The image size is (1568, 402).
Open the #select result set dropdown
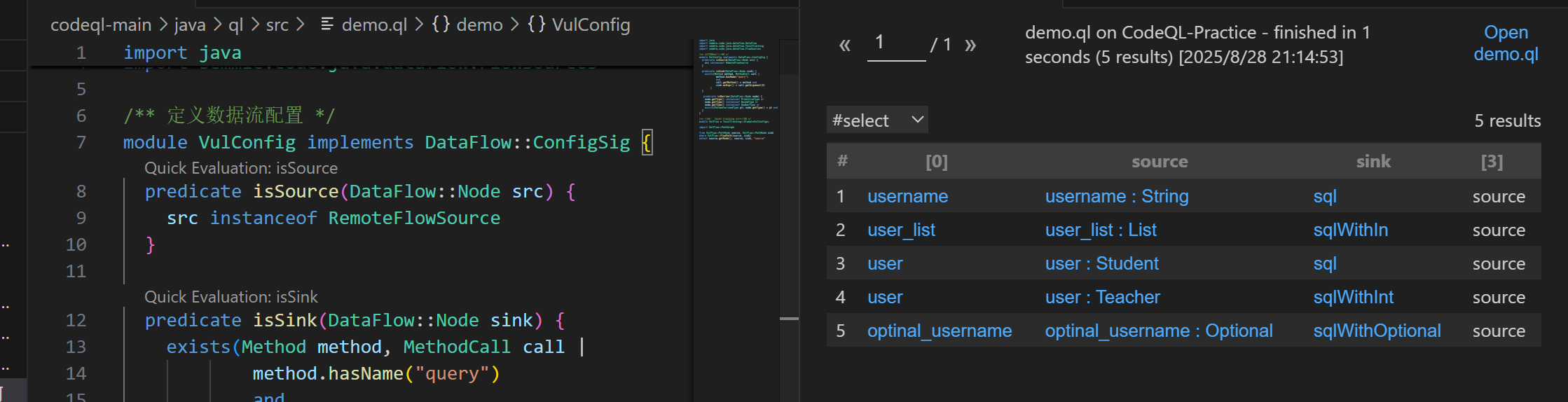[x=877, y=120]
